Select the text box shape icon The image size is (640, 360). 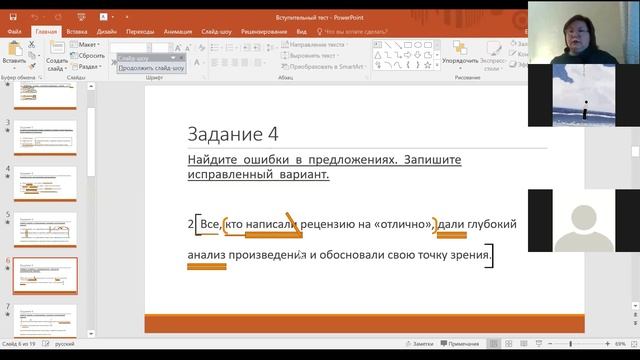[x=378, y=45]
